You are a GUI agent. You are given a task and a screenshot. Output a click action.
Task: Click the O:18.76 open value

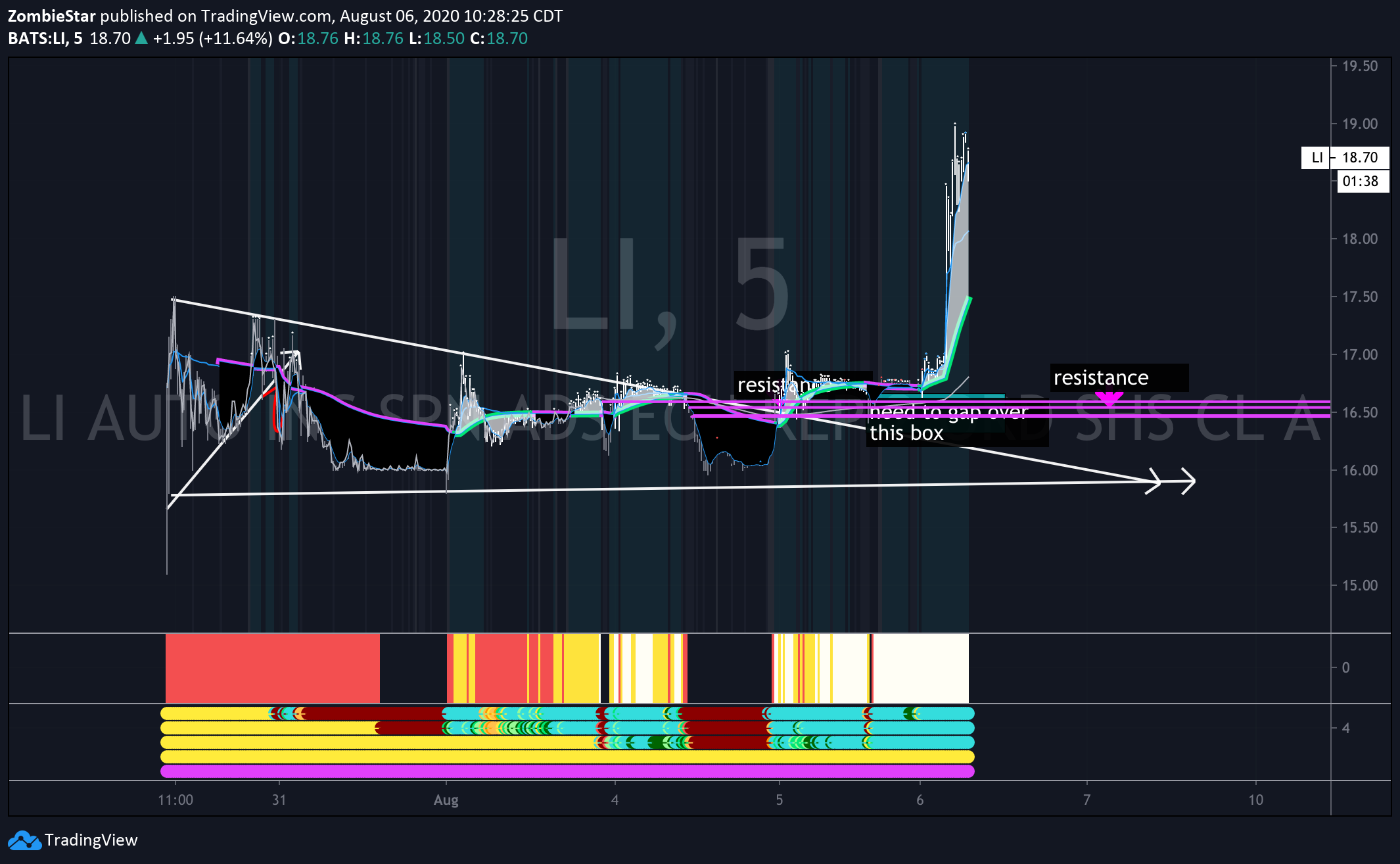tap(308, 38)
